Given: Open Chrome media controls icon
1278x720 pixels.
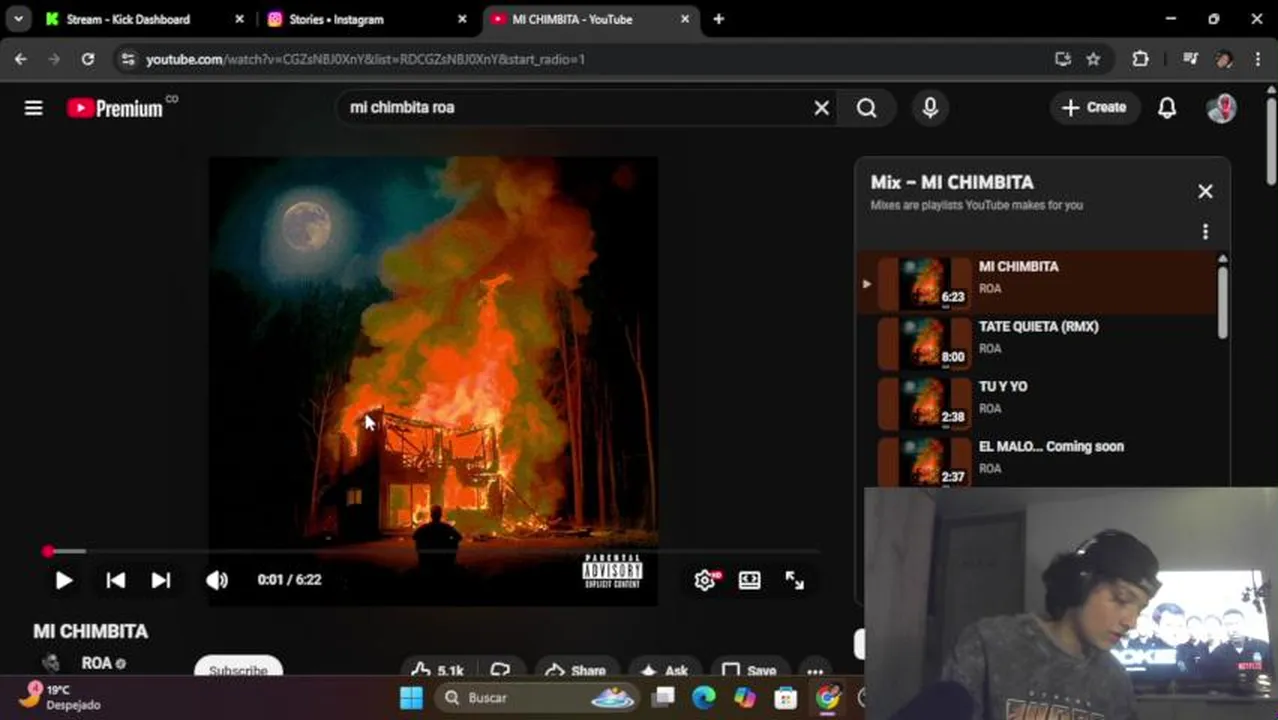Looking at the screenshot, I should [1190, 59].
